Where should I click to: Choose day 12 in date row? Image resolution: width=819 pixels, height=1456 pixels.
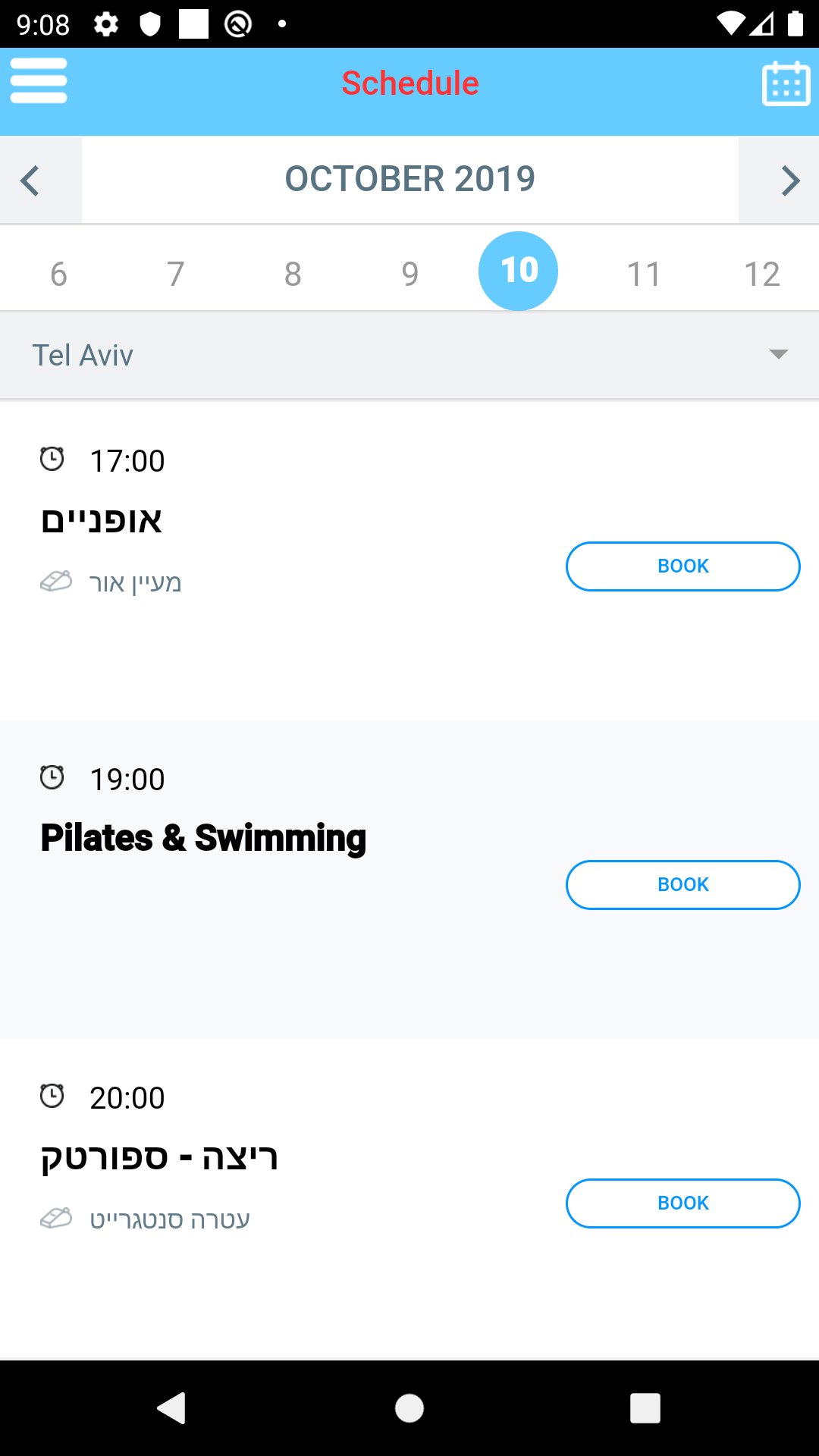pyautogui.click(x=761, y=274)
